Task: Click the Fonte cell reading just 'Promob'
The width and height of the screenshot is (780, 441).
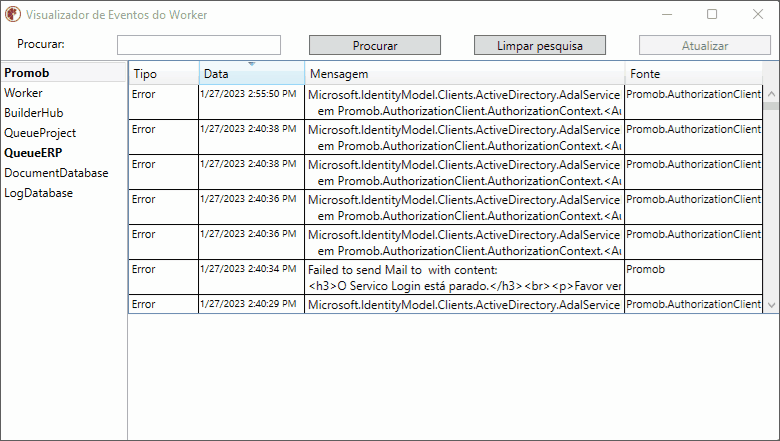Action: [x=693, y=277]
